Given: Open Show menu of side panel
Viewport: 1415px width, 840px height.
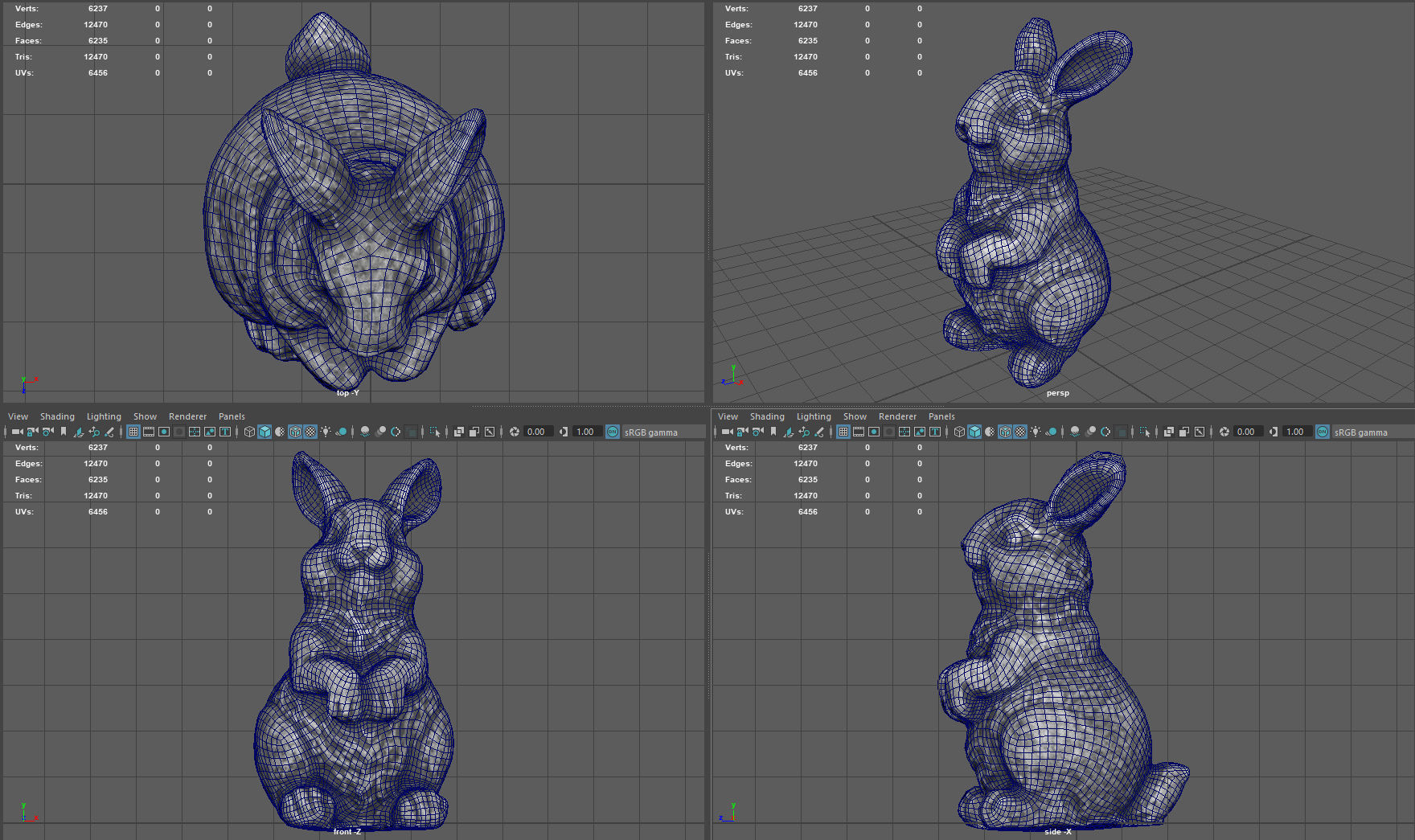Looking at the screenshot, I should point(855,416).
